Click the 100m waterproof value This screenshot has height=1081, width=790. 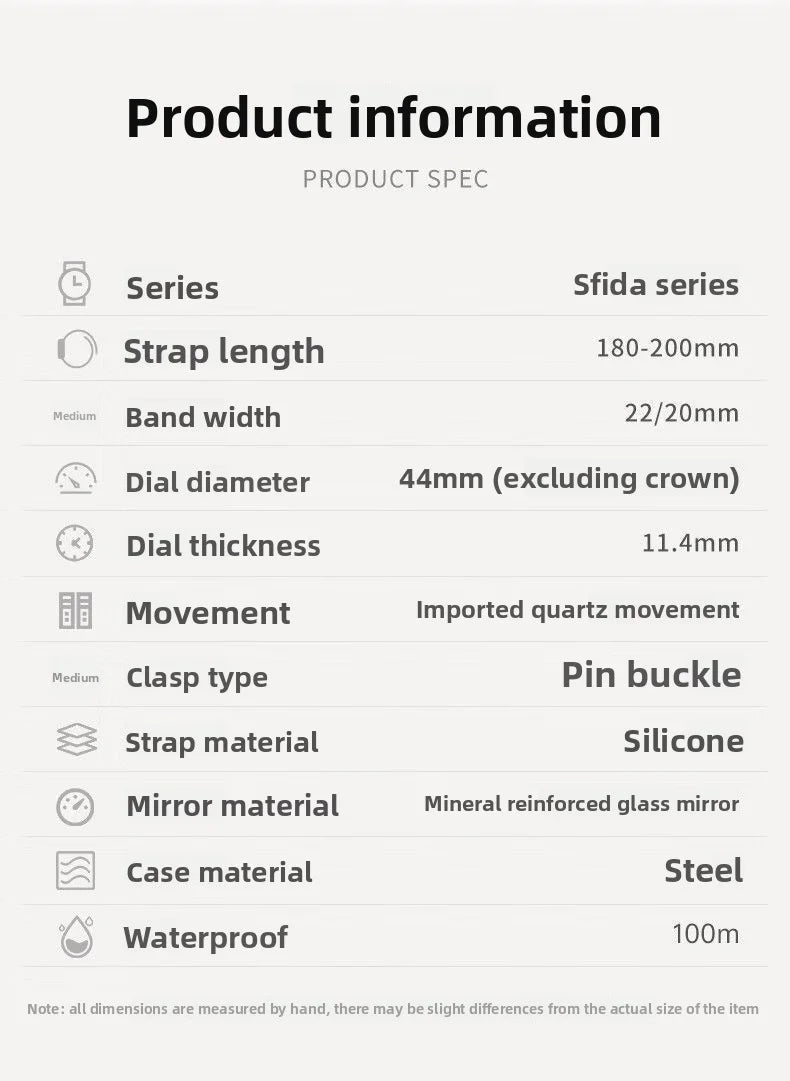click(x=705, y=935)
